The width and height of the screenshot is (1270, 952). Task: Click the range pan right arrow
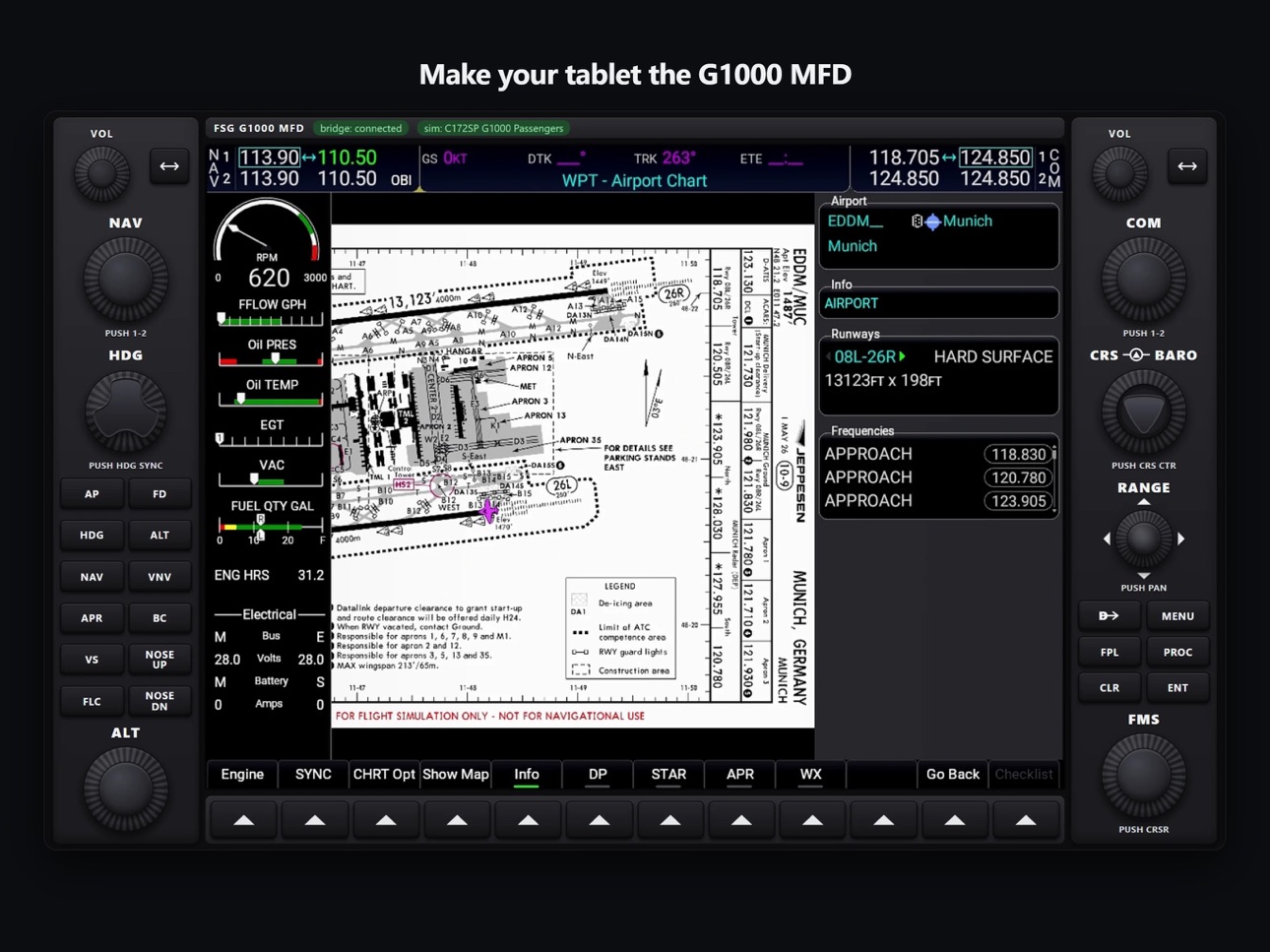1180,539
